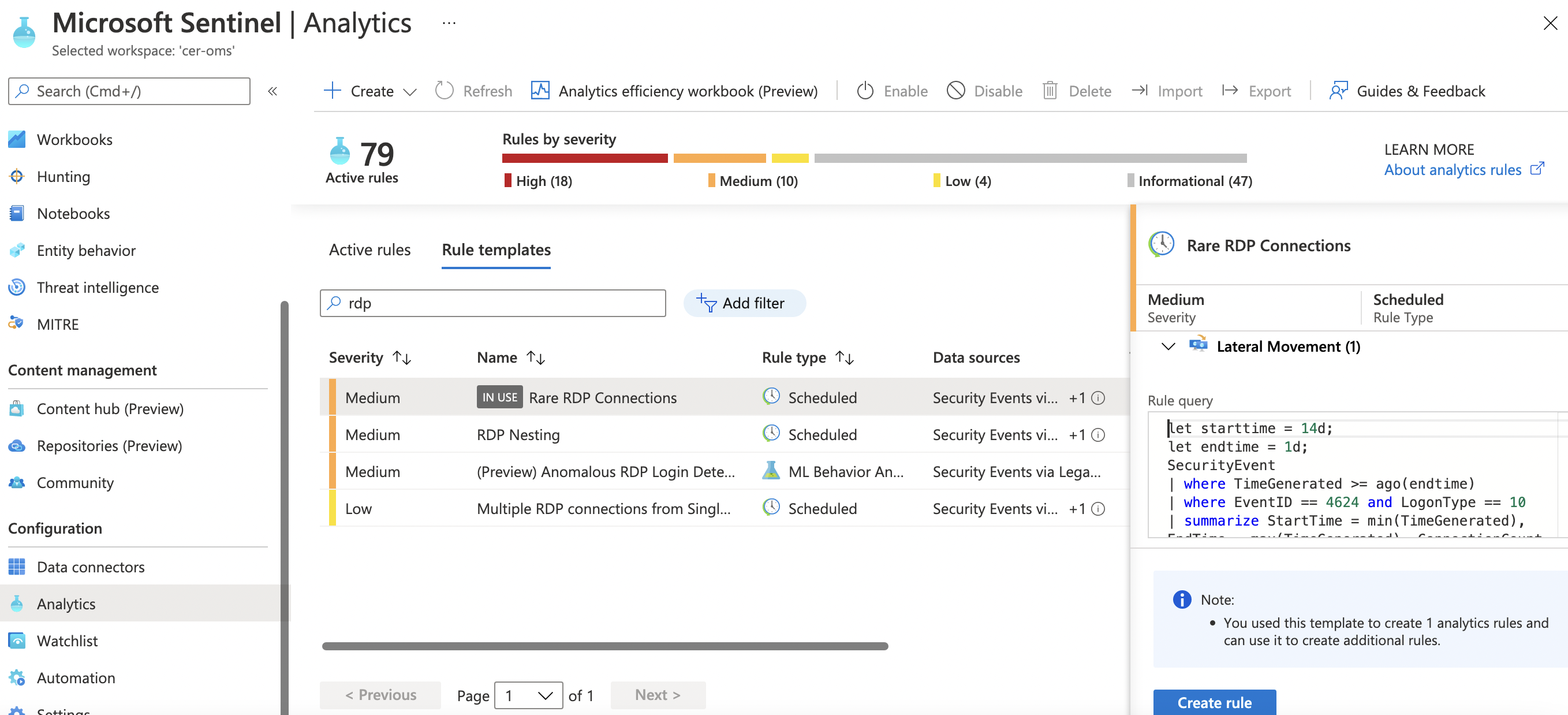The image size is (1568, 715).
Task: Select the Rule templates tab
Action: [495, 249]
